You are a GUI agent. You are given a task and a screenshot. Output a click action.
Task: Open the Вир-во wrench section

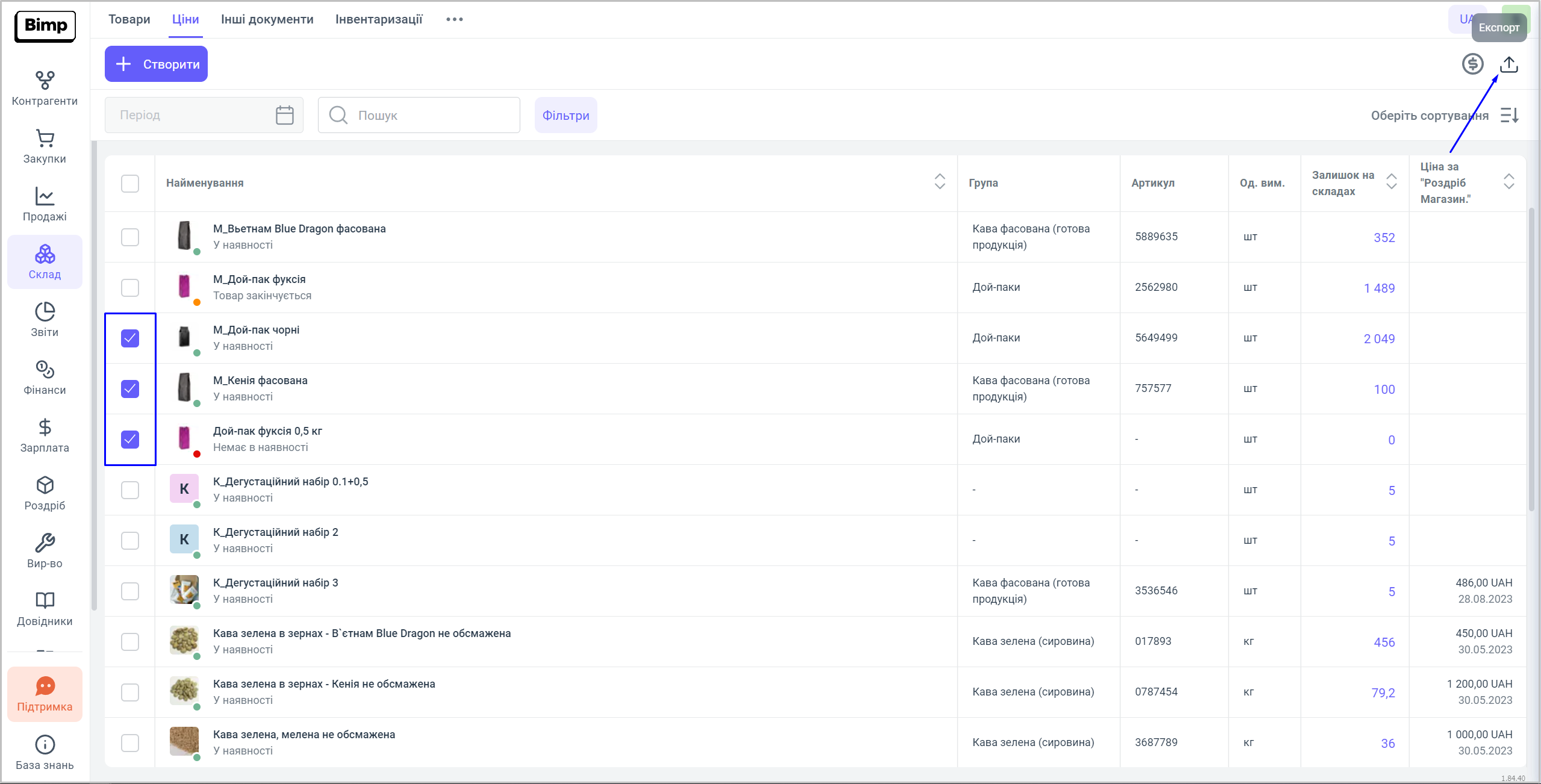click(45, 551)
